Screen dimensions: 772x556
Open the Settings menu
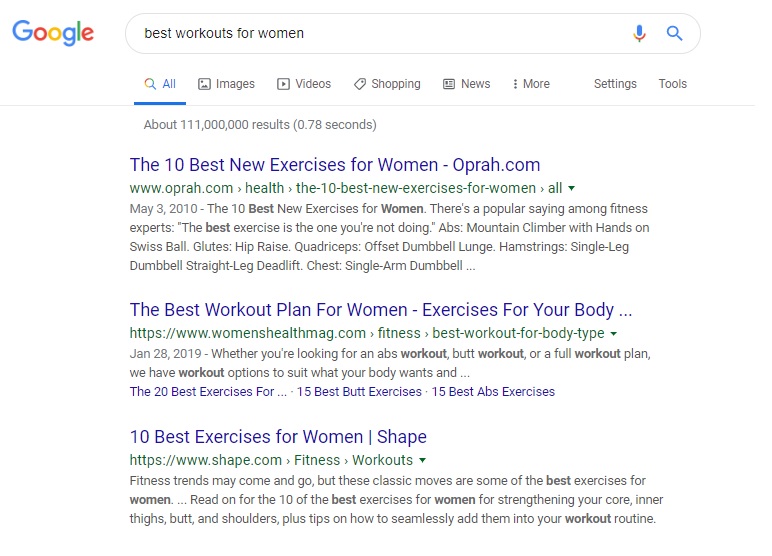(615, 84)
